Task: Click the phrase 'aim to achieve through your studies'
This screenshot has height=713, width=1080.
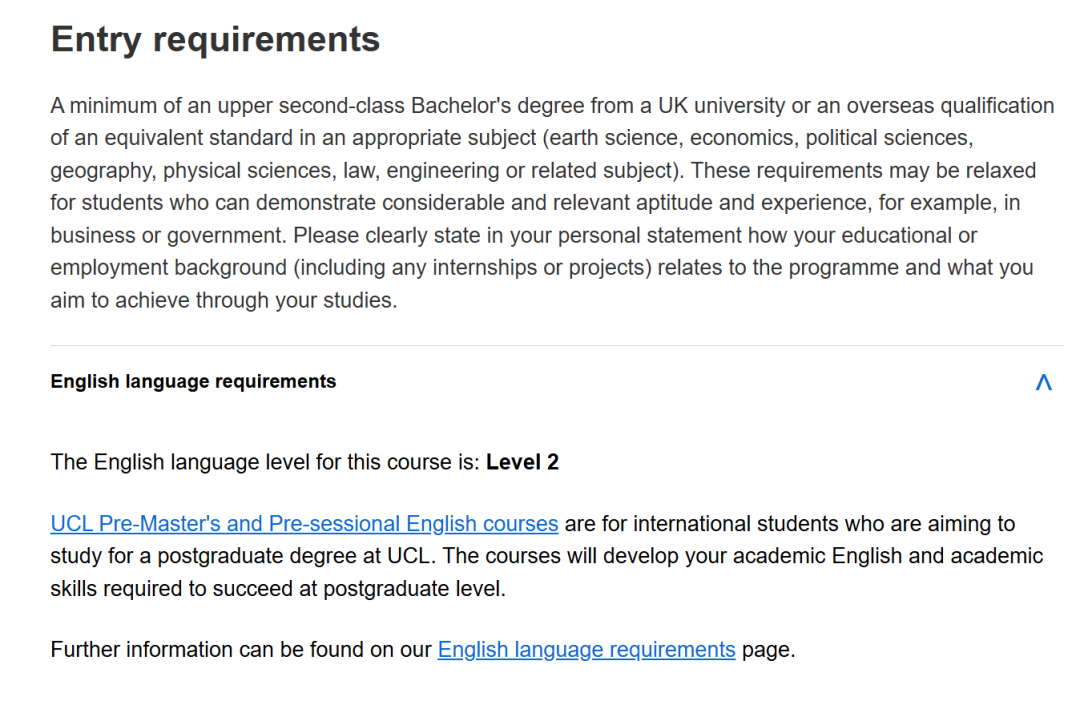Action: [224, 300]
